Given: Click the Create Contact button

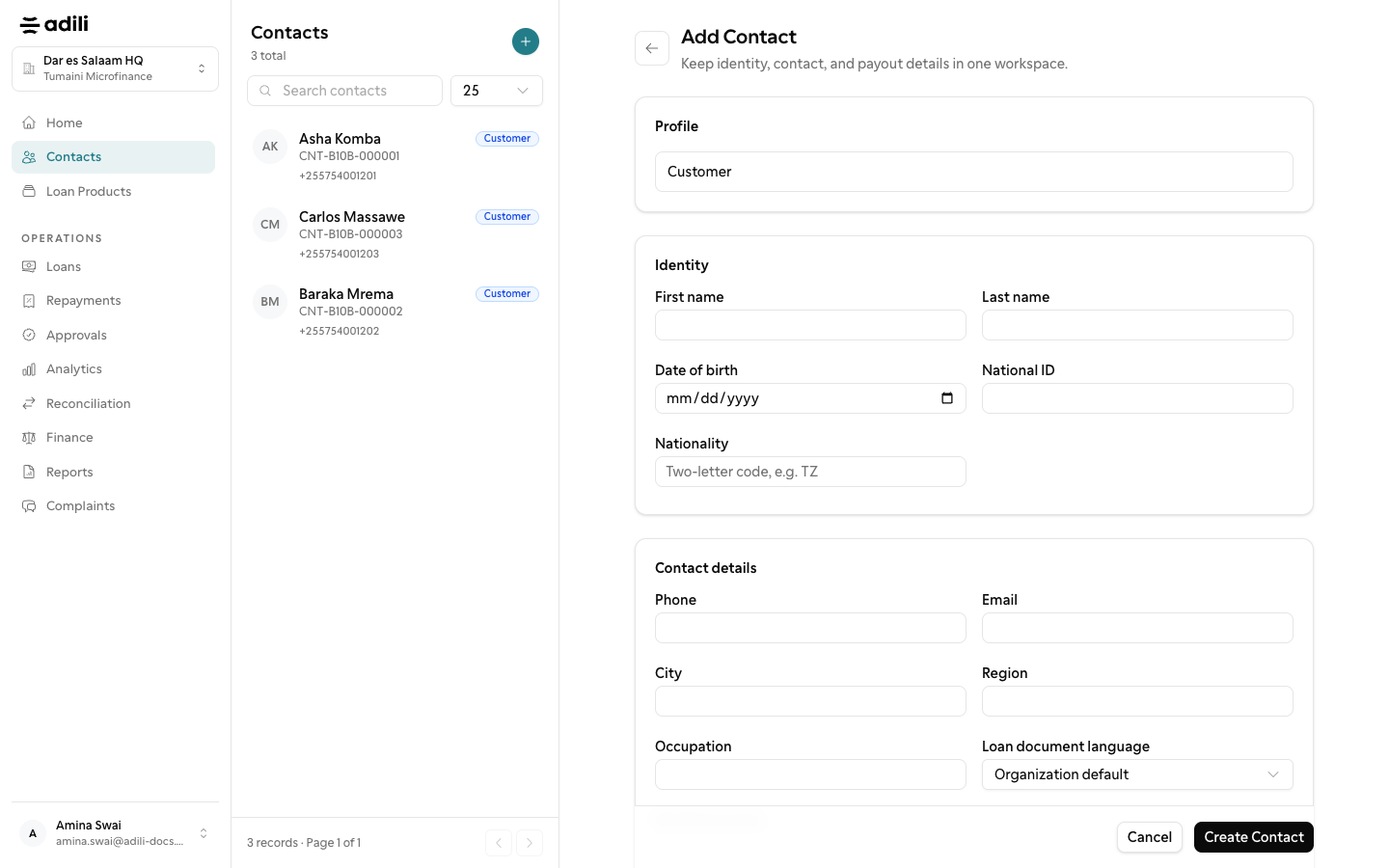Looking at the screenshot, I should (1253, 837).
